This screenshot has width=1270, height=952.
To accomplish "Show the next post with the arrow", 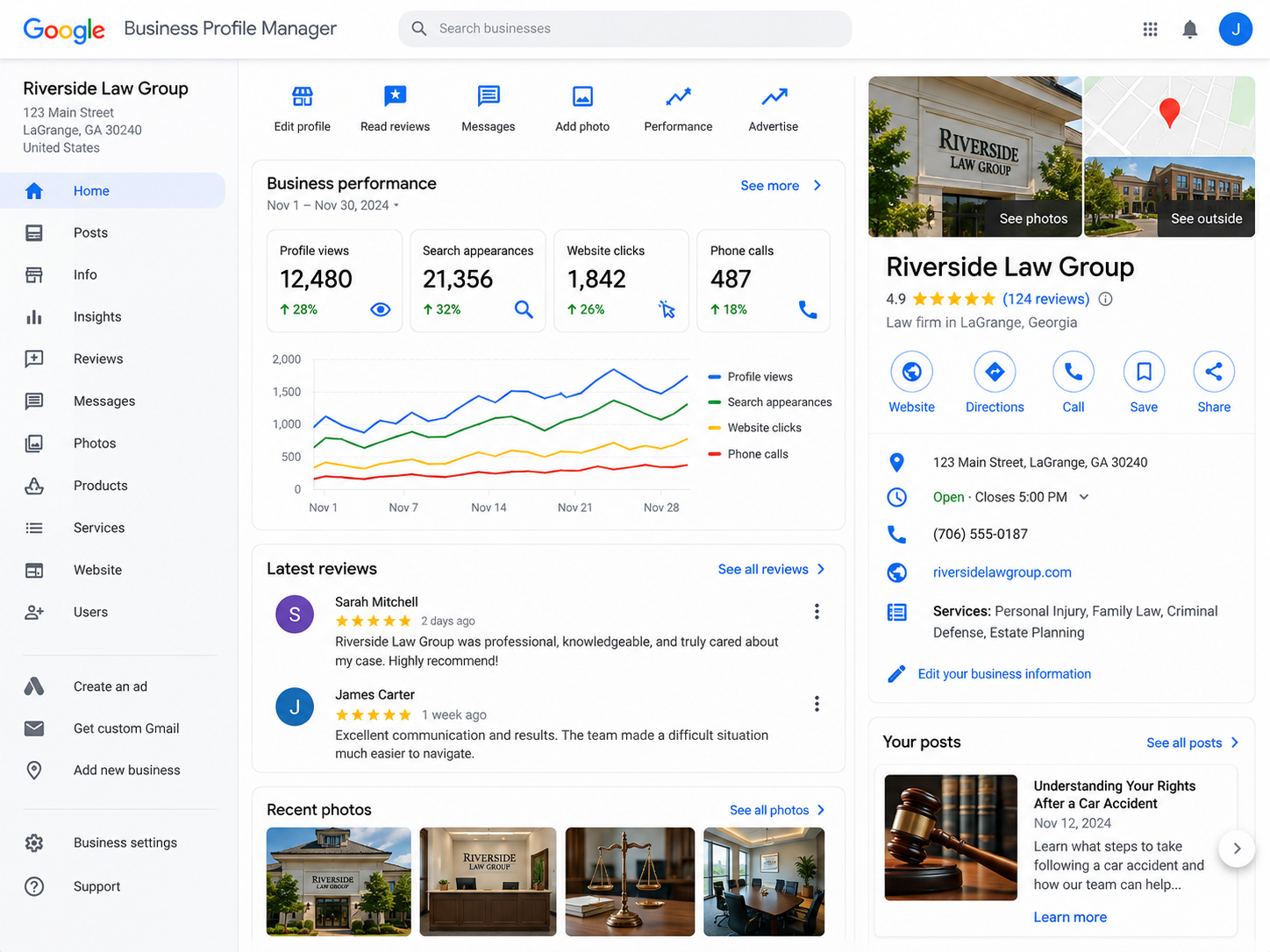I will [1237, 849].
